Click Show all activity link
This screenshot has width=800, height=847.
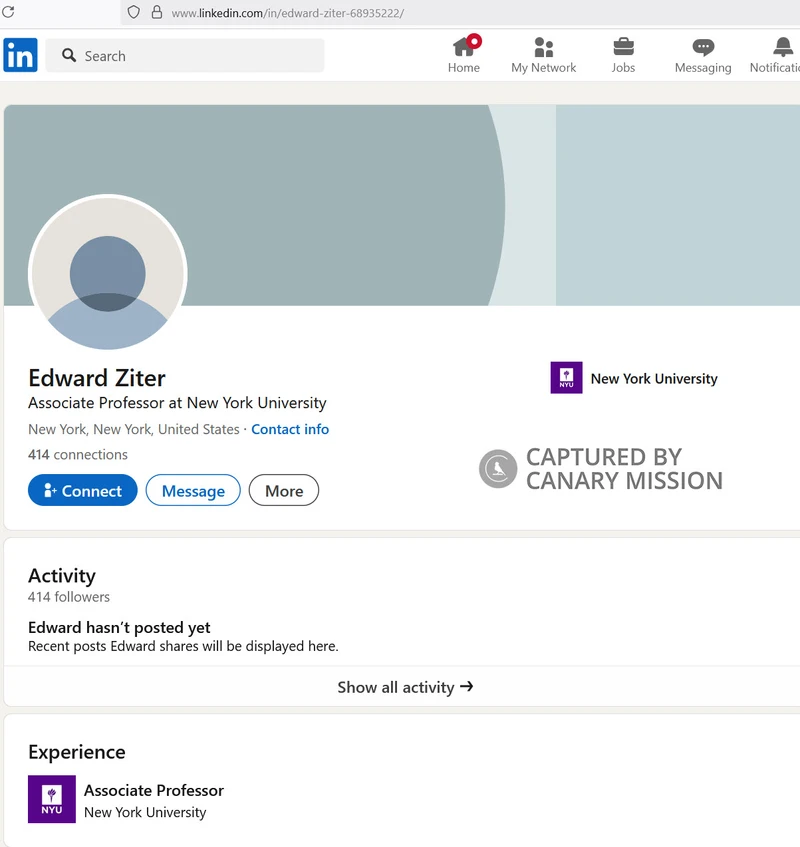click(x=405, y=687)
